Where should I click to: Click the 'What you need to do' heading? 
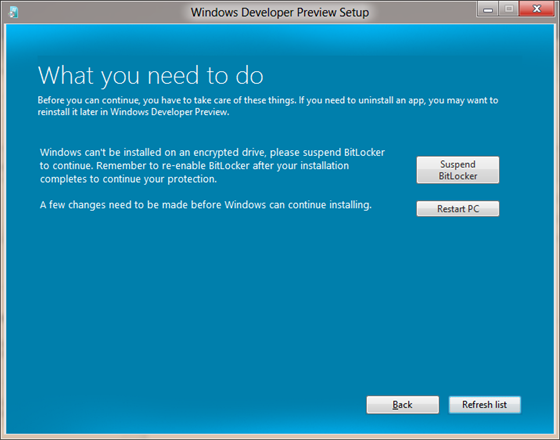150,75
